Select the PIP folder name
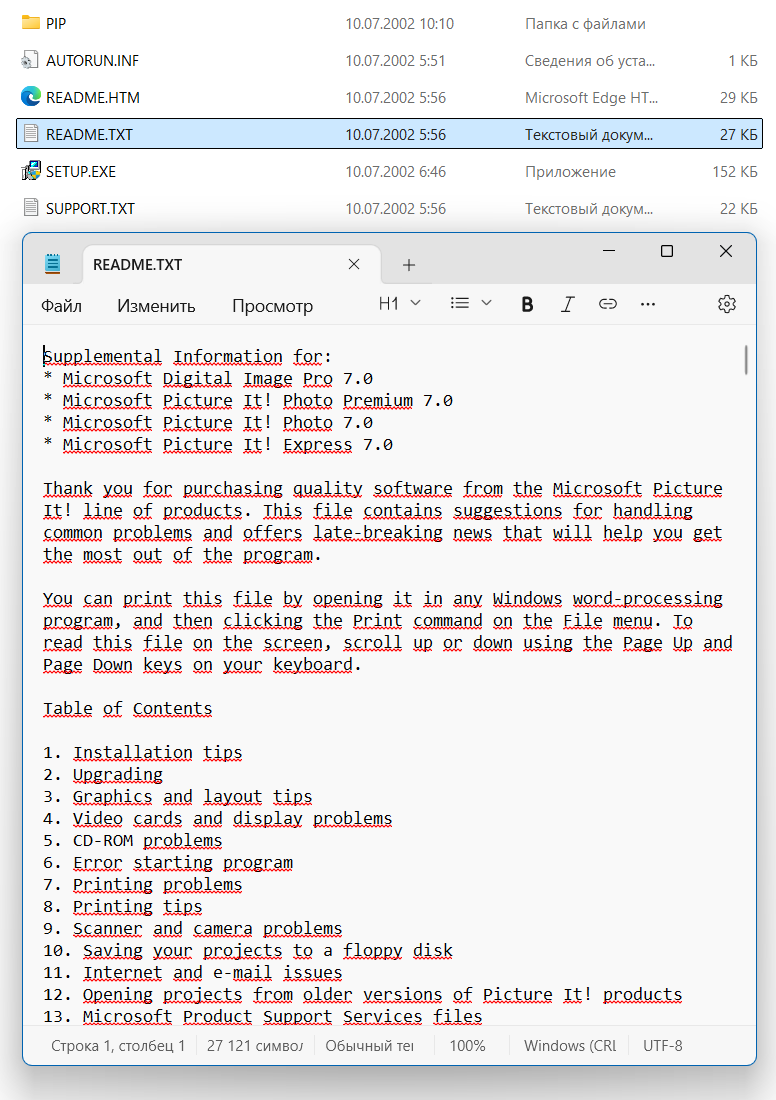The image size is (776, 1100). click(x=56, y=24)
